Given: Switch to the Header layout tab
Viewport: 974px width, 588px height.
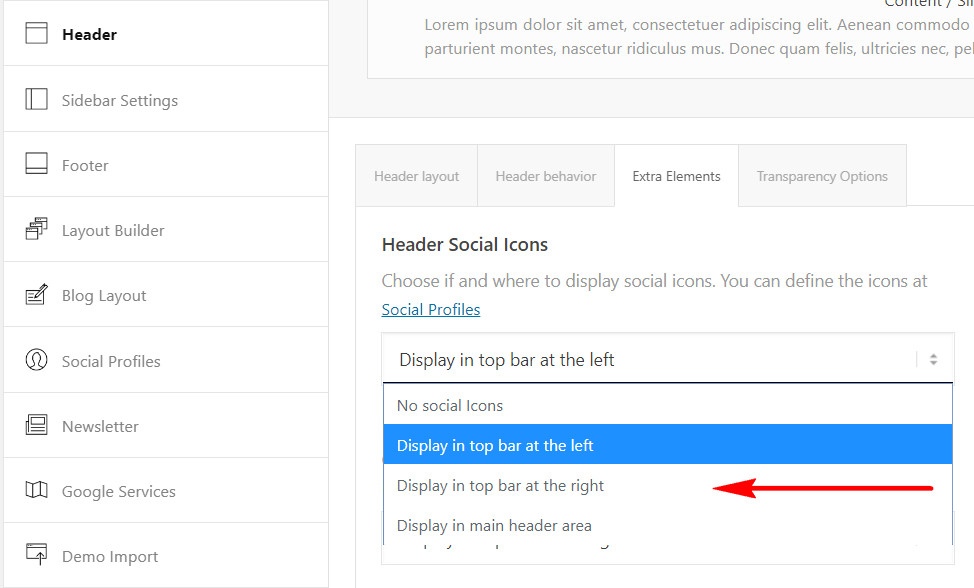Looking at the screenshot, I should [x=416, y=176].
